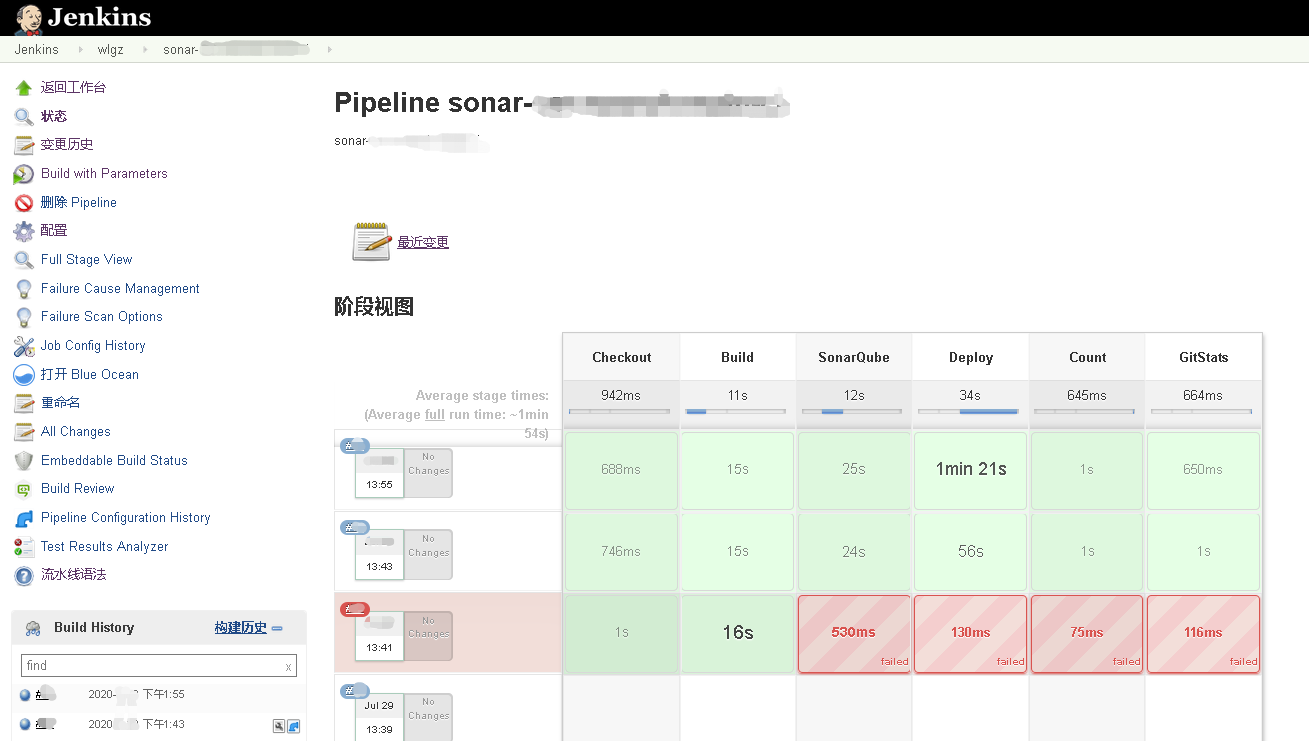Click the 最近变更 notepad icon
This screenshot has width=1309, height=741.
coord(371,242)
